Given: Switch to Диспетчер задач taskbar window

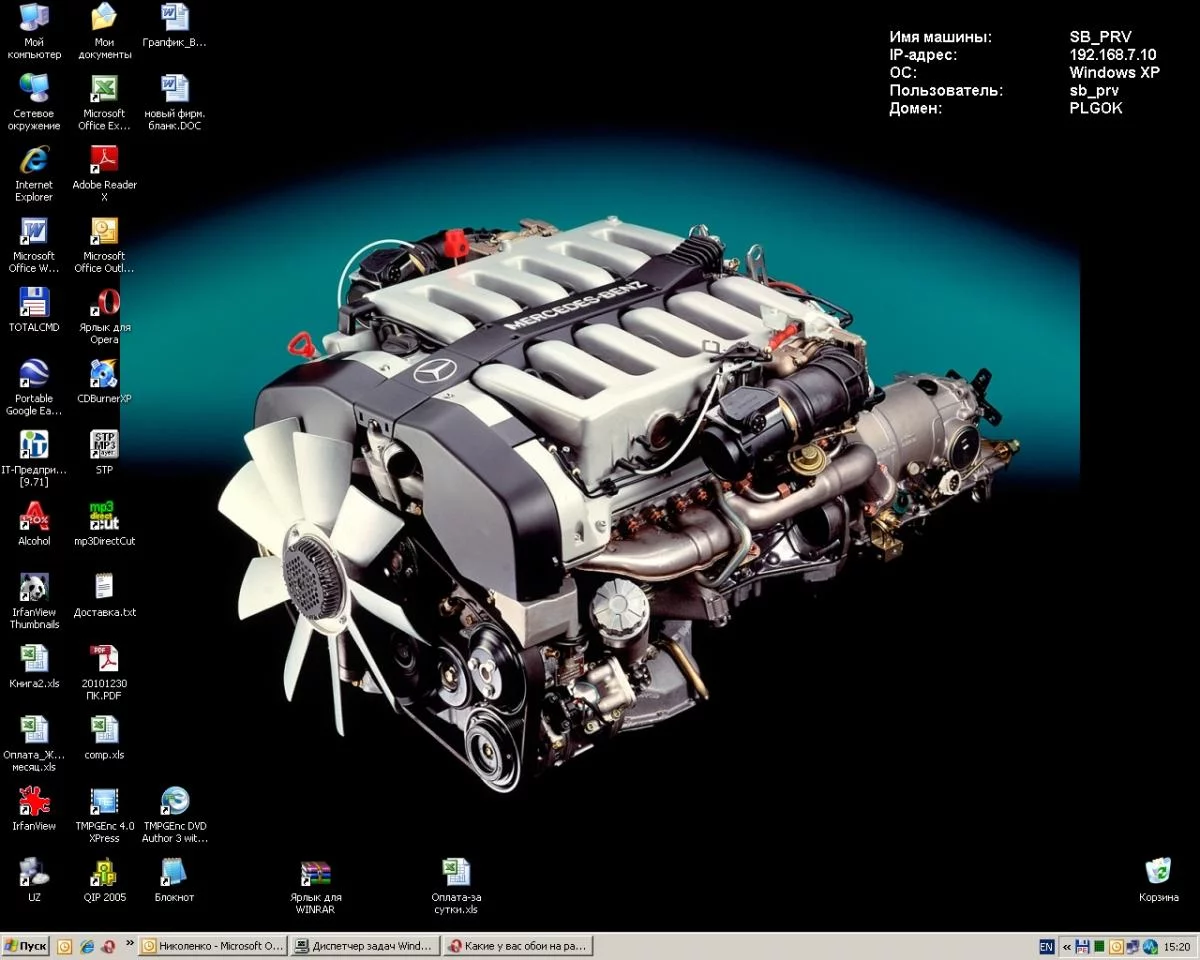Looking at the screenshot, I should pos(363,946).
